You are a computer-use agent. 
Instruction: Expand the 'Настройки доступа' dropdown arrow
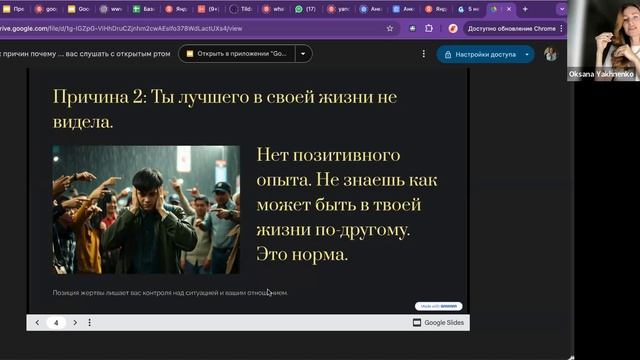(527, 54)
